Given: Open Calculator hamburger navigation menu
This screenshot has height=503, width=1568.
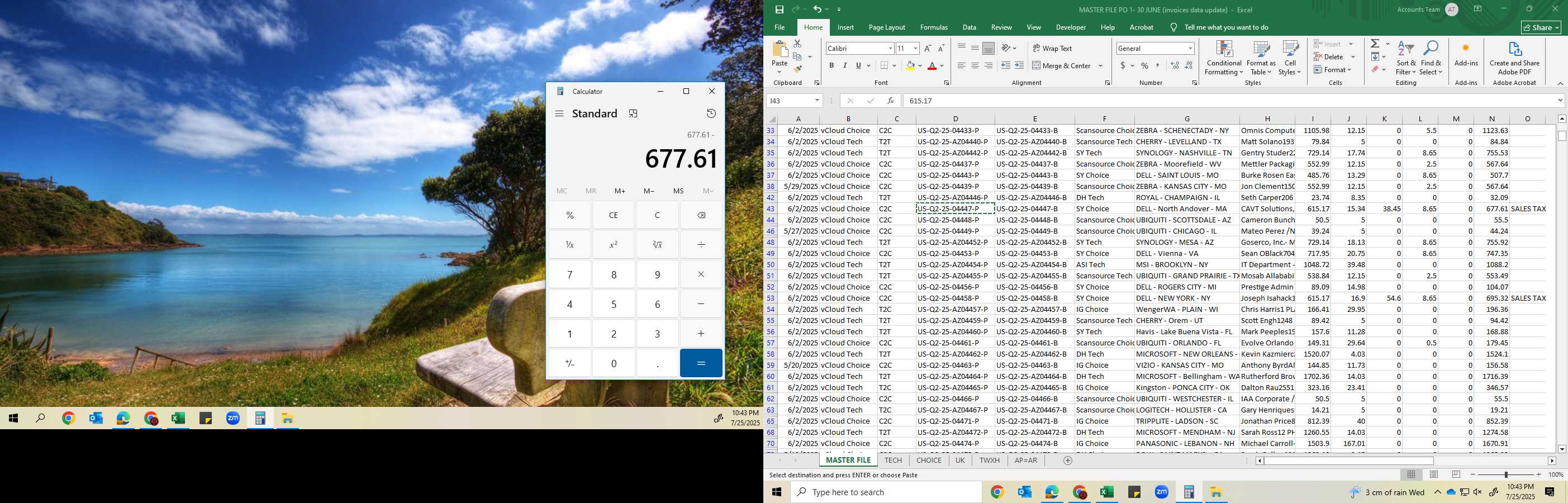Looking at the screenshot, I should [559, 113].
